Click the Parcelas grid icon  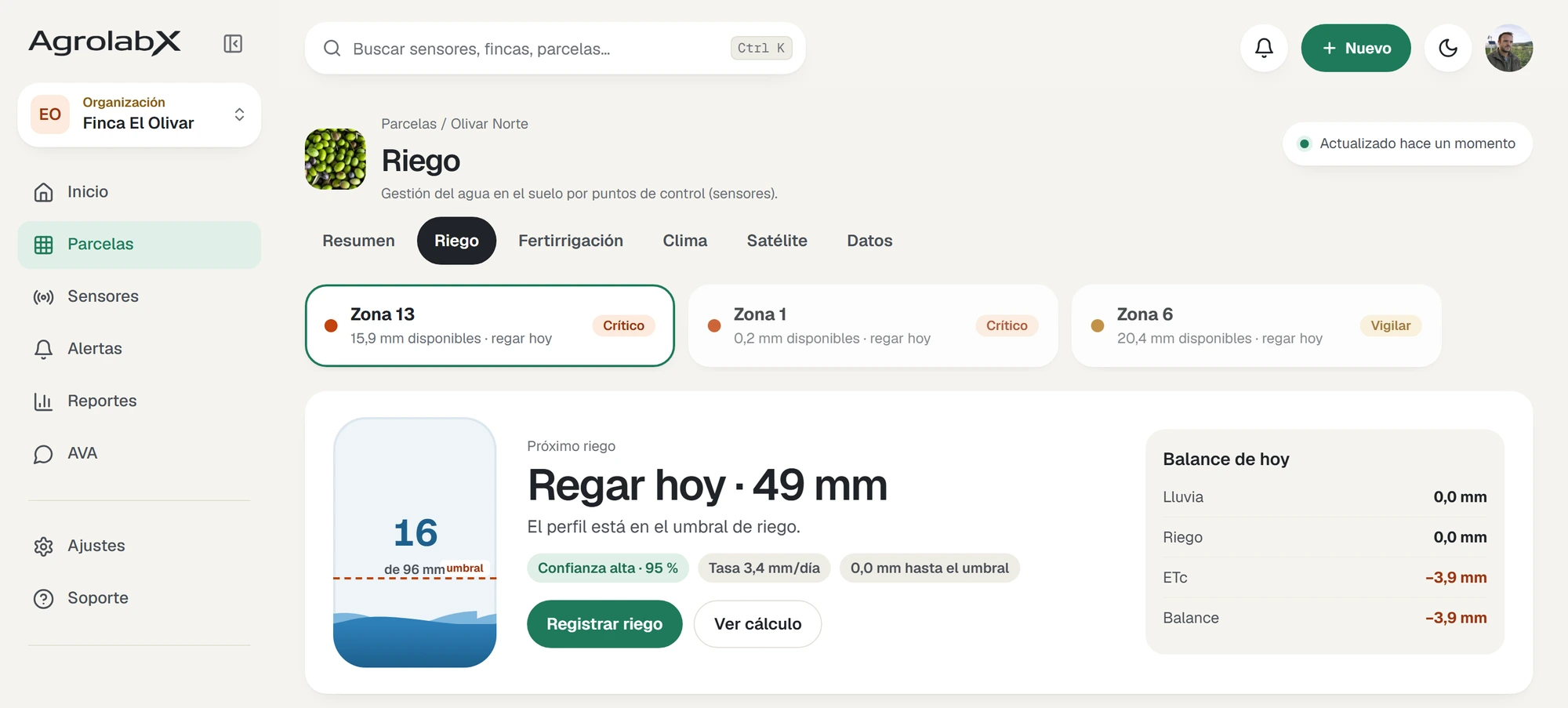[x=44, y=245]
